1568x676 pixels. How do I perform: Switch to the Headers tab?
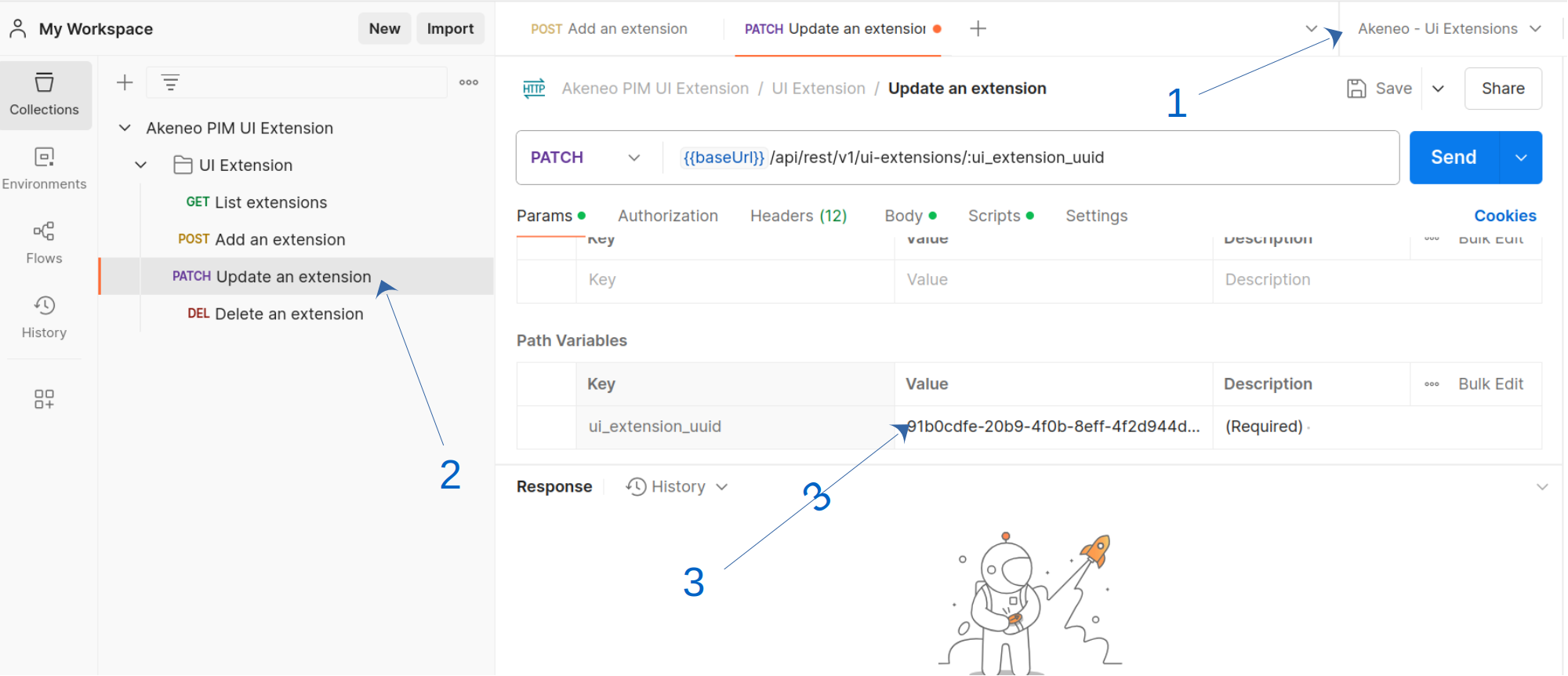[798, 216]
